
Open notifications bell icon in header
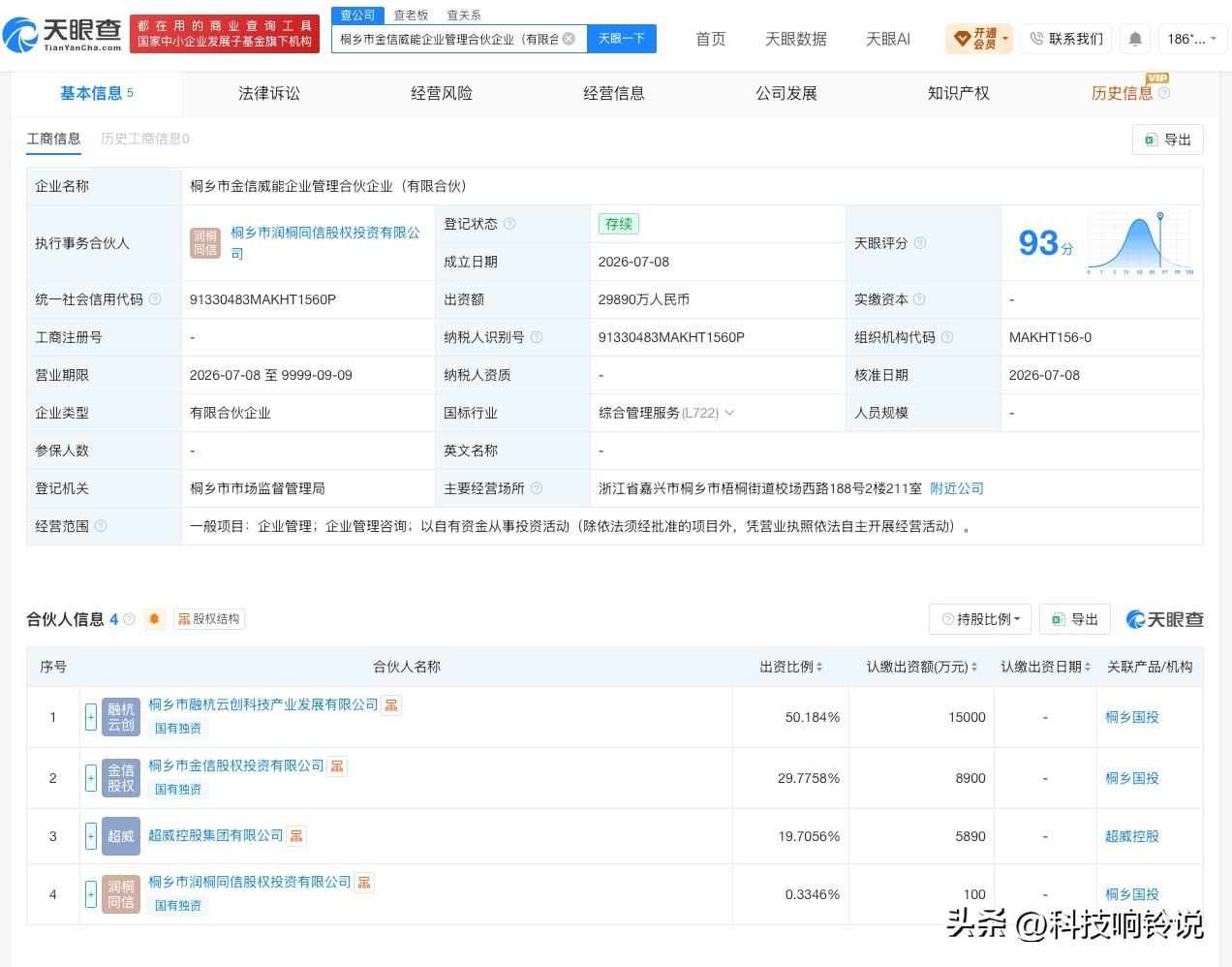[1135, 39]
